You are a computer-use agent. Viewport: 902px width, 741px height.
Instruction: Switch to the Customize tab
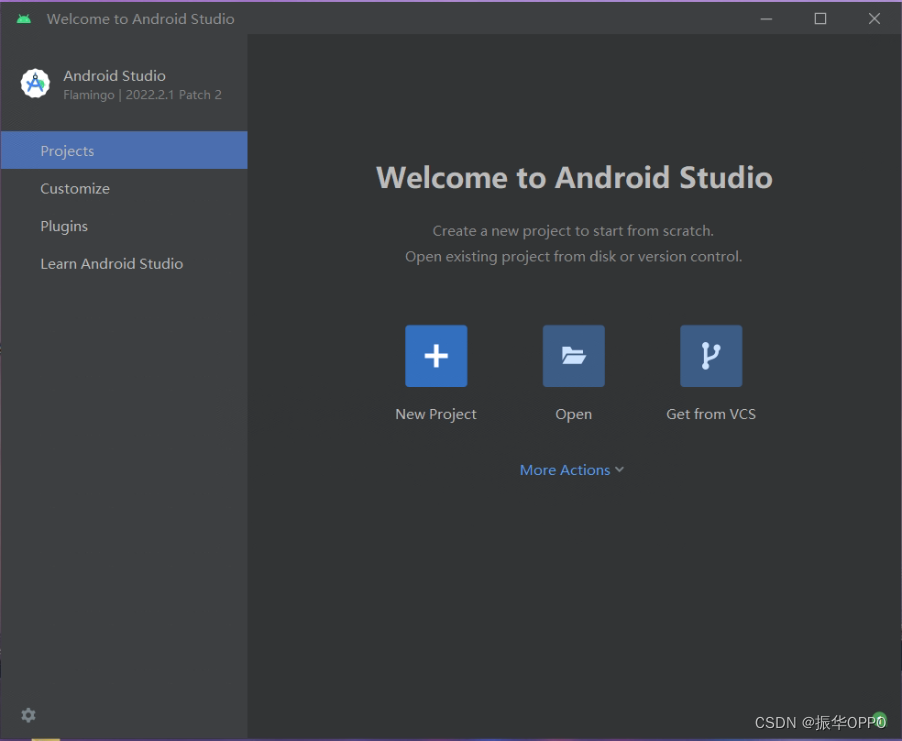(x=124, y=188)
